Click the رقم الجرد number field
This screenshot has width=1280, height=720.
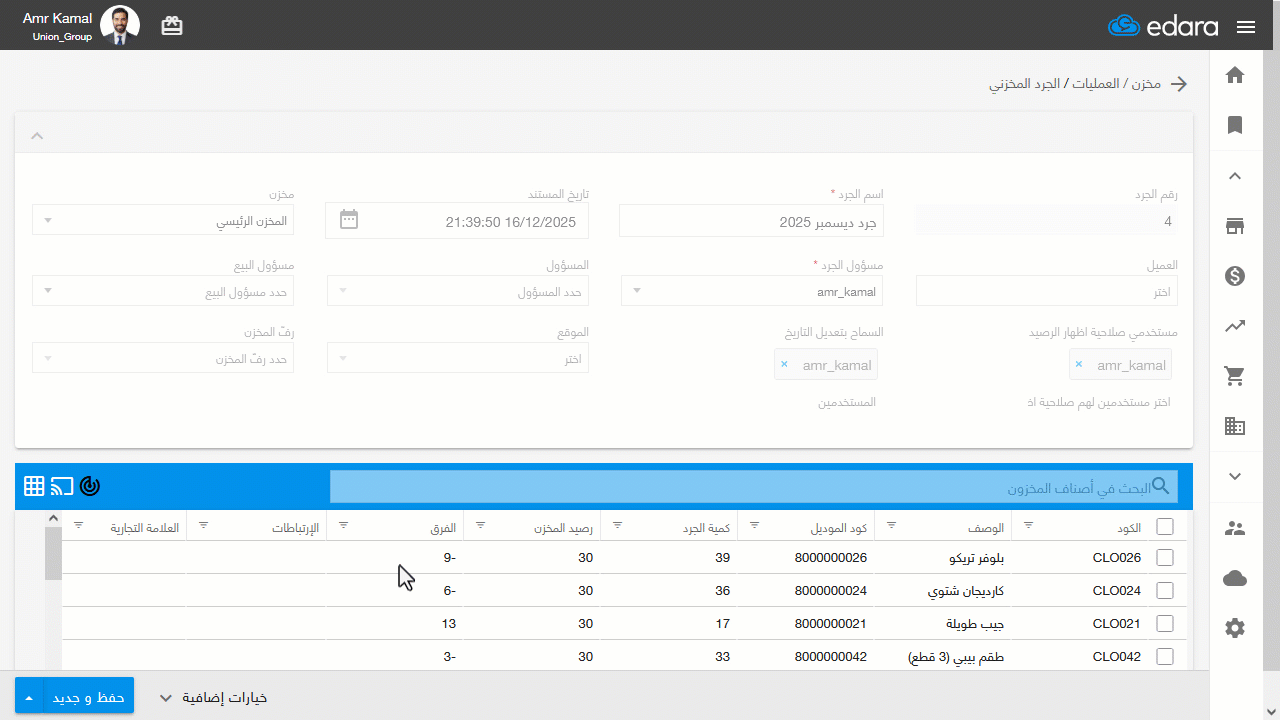[1047, 221]
